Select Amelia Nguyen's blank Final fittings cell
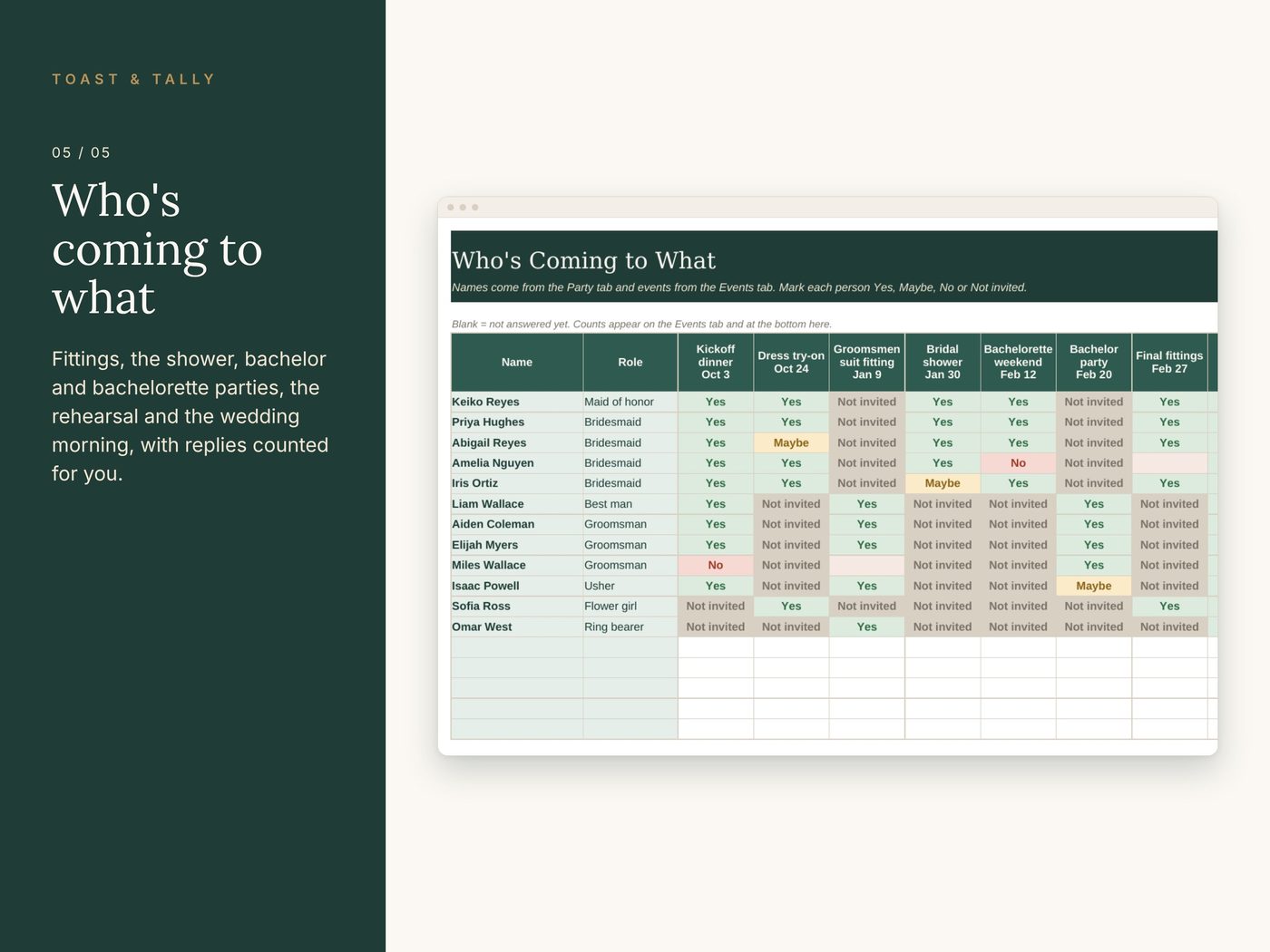 [1169, 463]
